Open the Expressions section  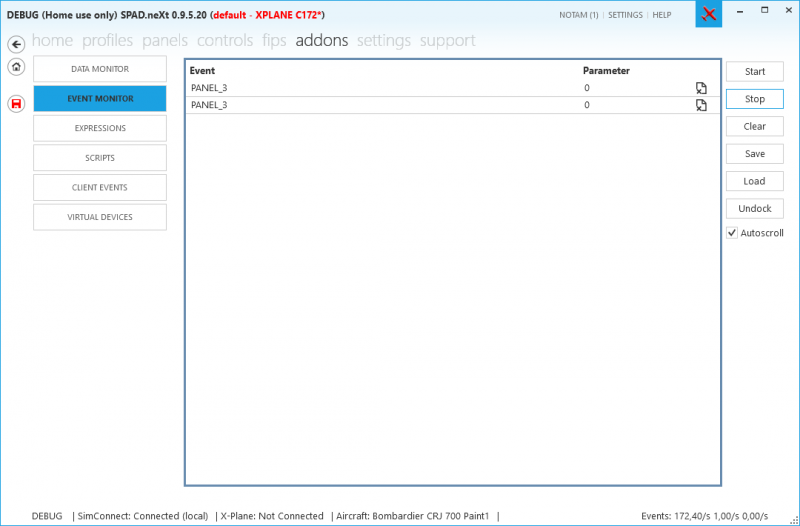pos(100,128)
